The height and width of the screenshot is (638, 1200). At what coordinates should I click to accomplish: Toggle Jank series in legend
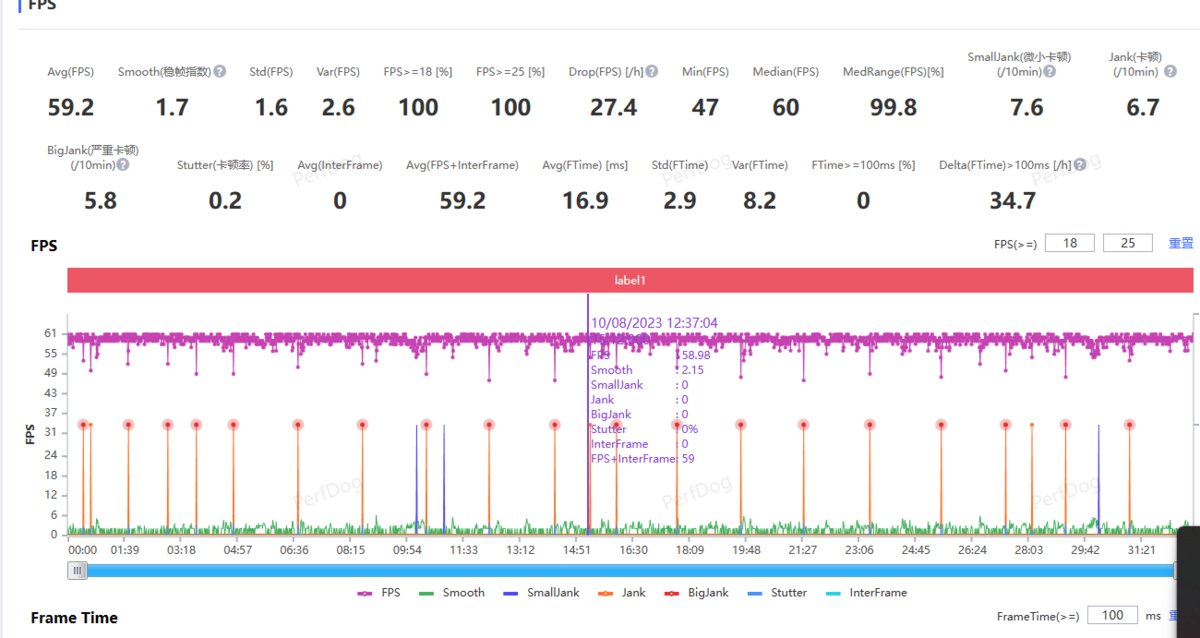click(x=622, y=593)
